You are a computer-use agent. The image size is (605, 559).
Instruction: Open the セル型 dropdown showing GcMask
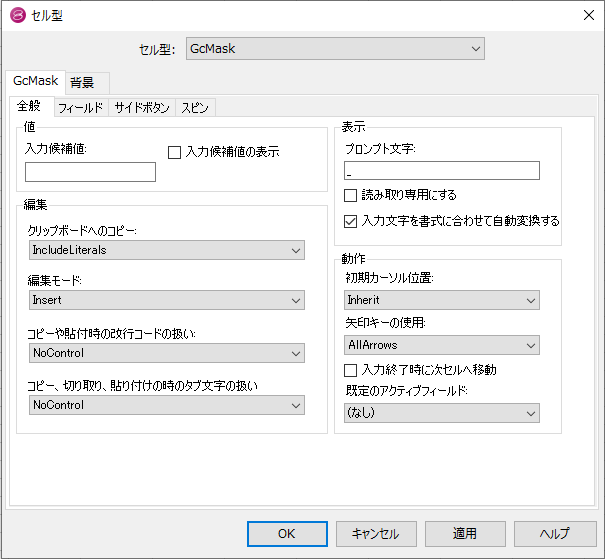point(335,49)
